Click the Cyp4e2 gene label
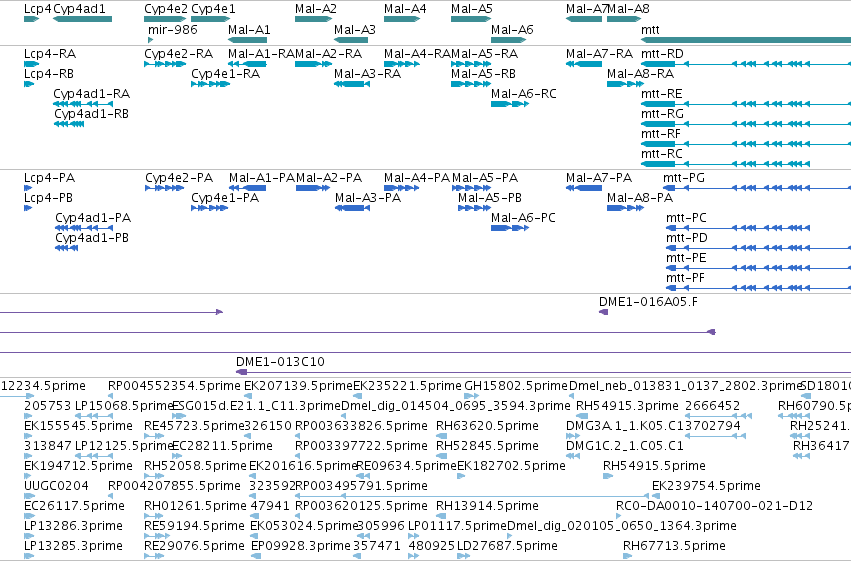Viewport: 851px width, 561px height. [x=166, y=9]
